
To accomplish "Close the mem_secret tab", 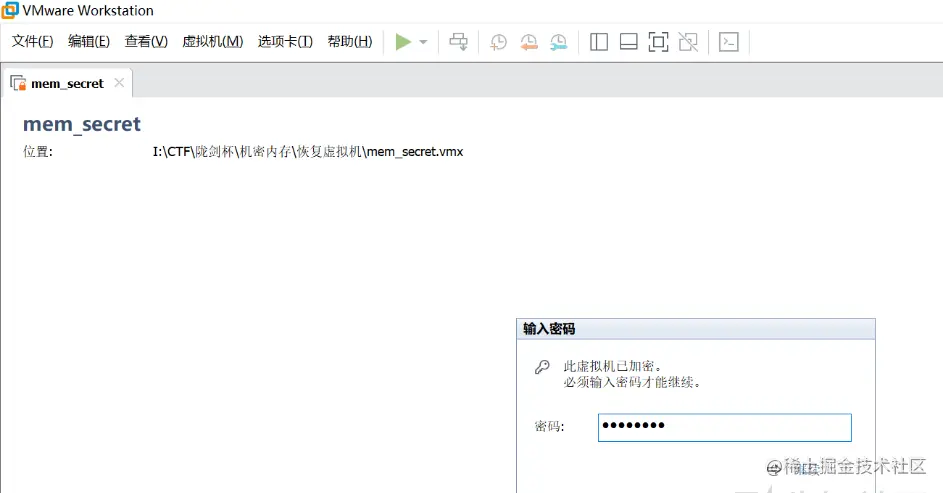I will pyautogui.click(x=119, y=82).
